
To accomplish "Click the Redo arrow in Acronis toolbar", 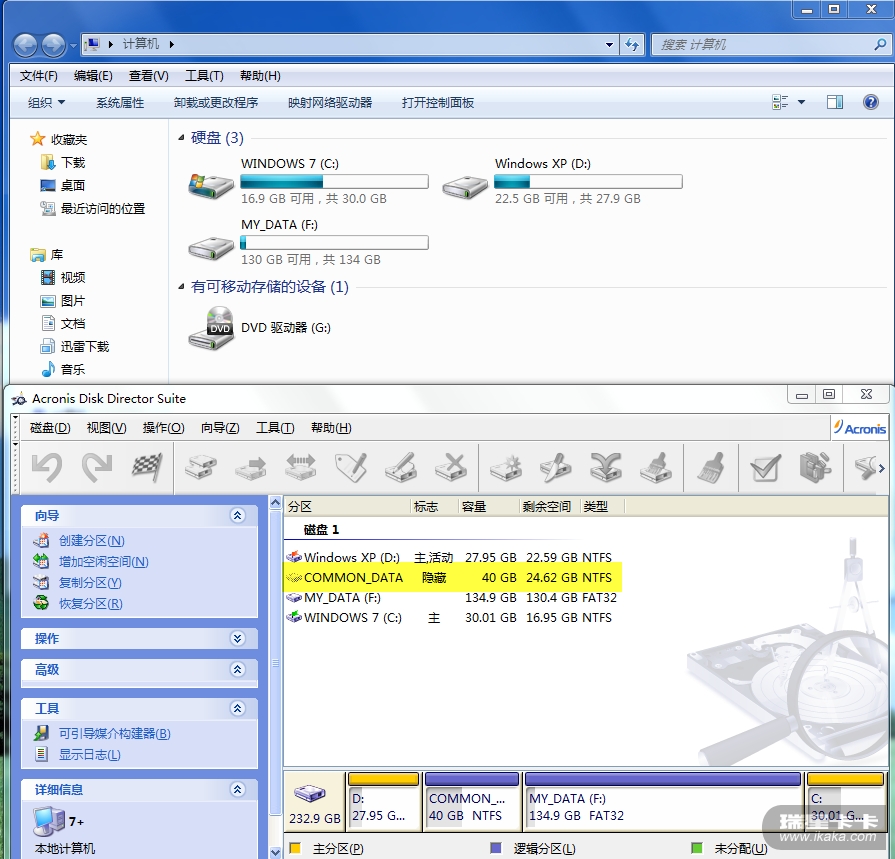I will (97, 468).
